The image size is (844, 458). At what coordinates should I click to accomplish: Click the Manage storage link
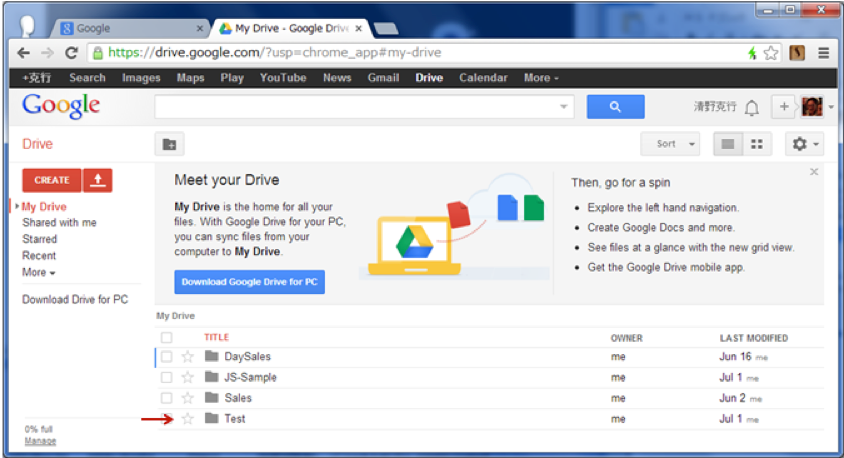point(40,441)
